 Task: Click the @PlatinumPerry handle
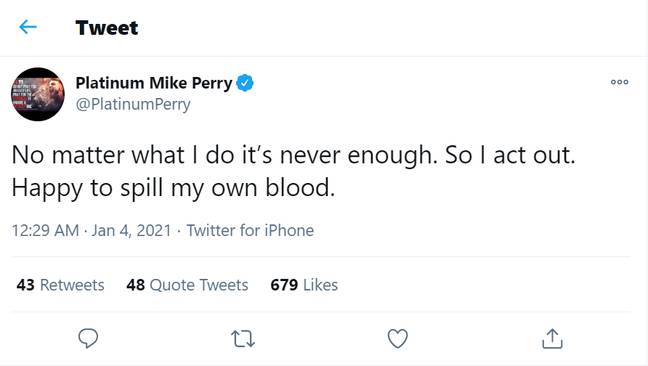133,104
